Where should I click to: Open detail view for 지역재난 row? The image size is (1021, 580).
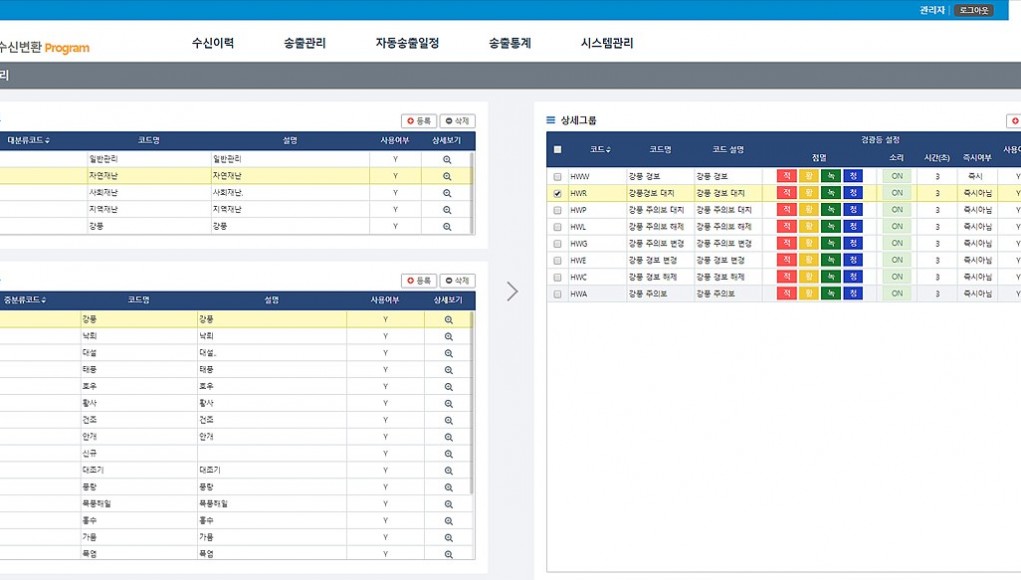point(448,209)
